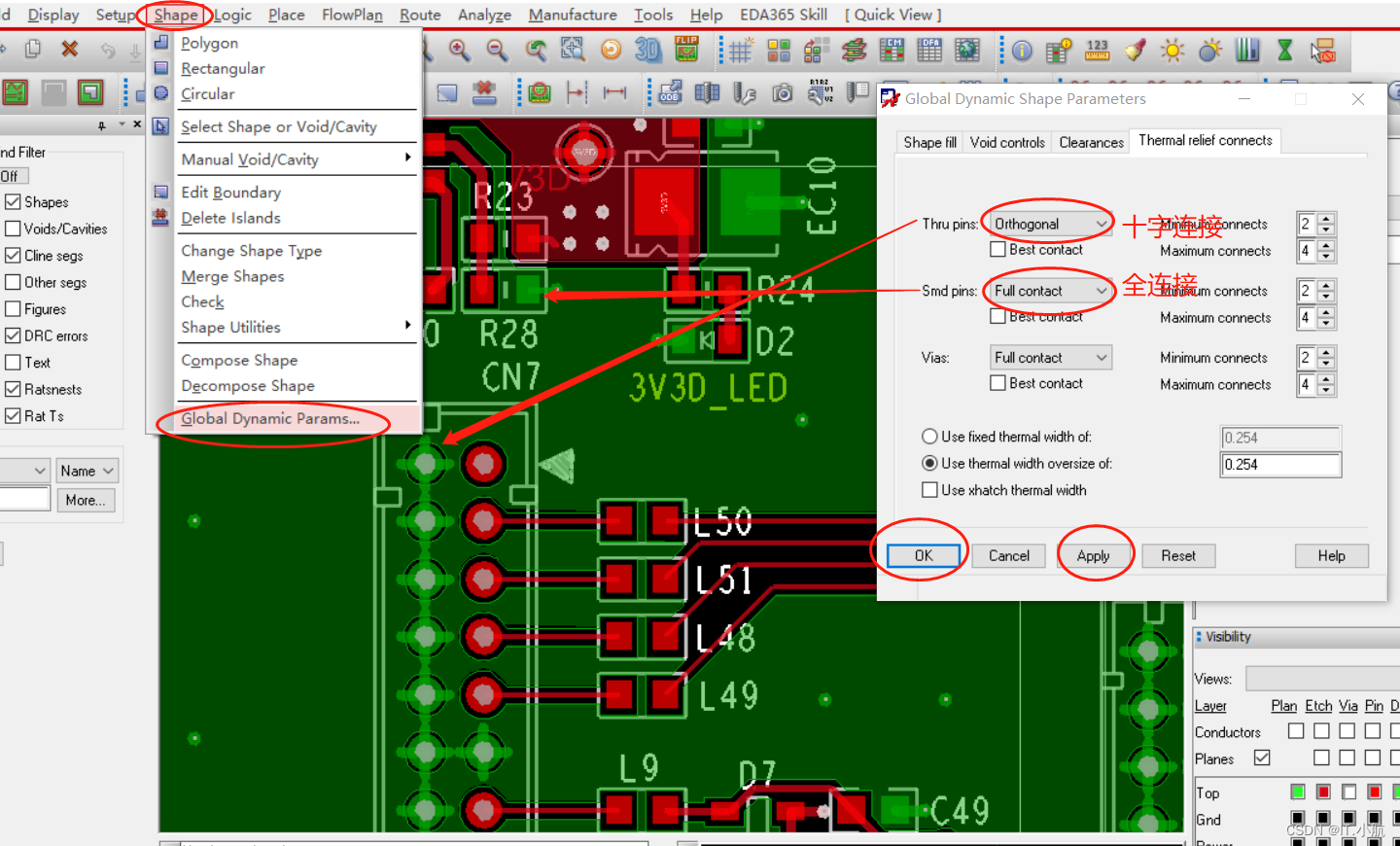The image size is (1400, 846).
Task: Toggle the Voids/Cavities checkbox
Action: (14, 229)
